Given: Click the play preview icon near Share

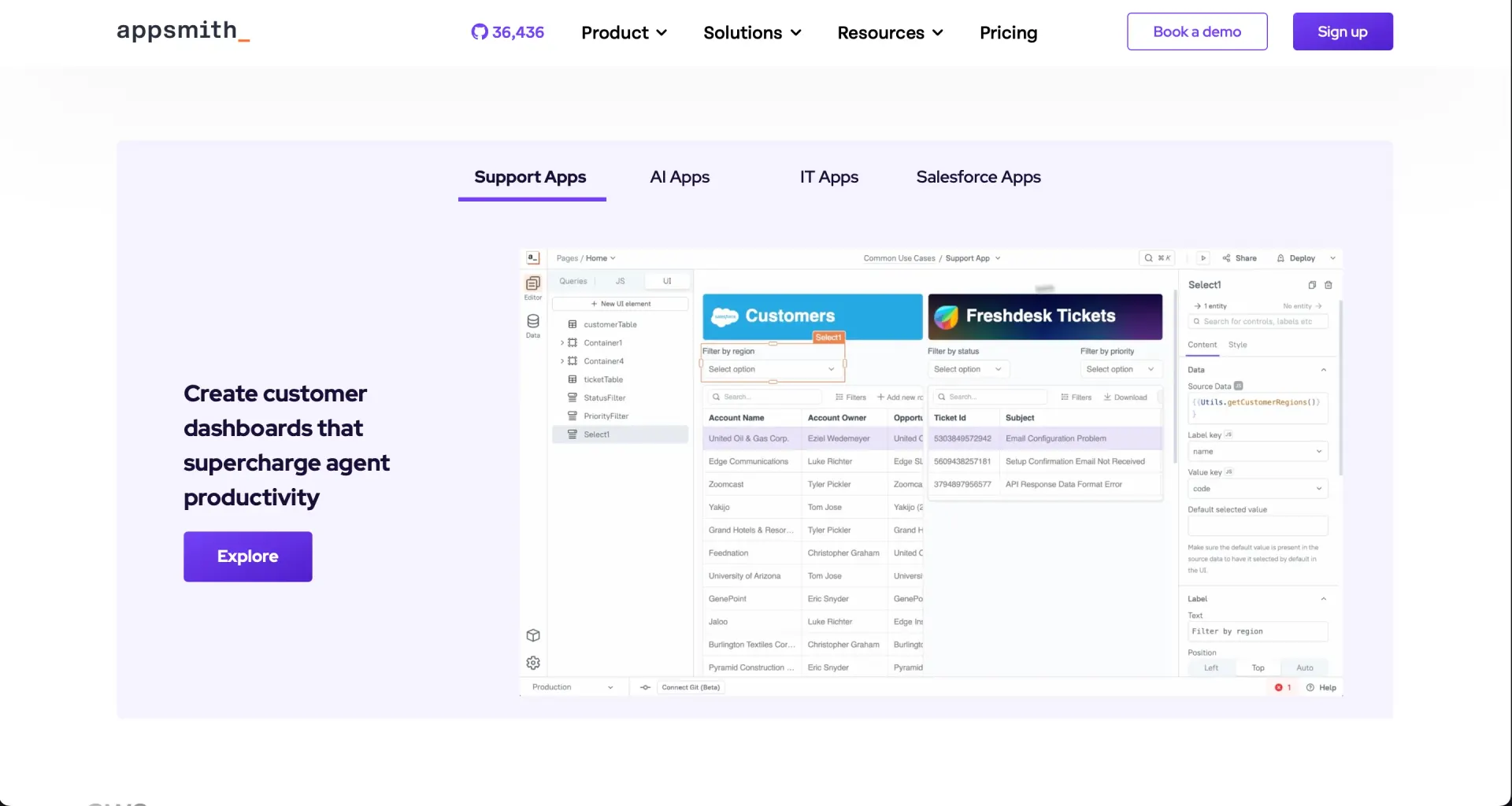Looking at the screenshot, I should [x=1203, y=258].
